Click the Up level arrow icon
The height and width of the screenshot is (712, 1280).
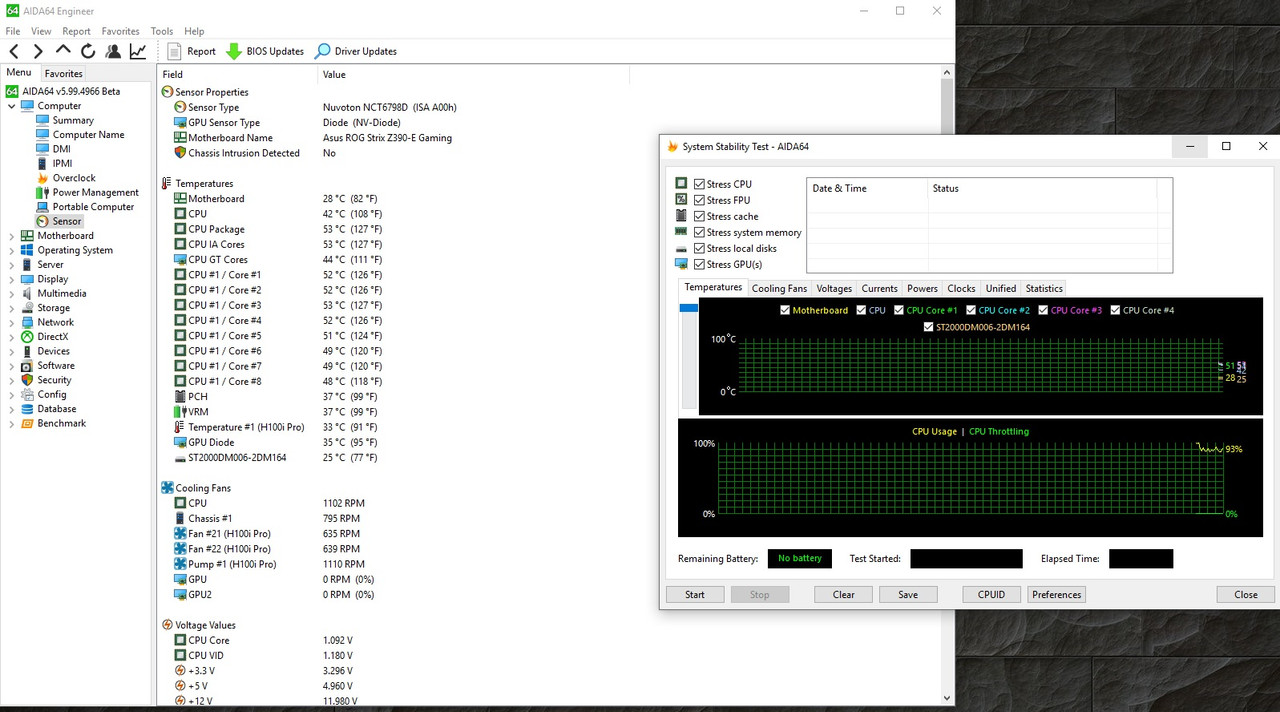tap(63, 51)
